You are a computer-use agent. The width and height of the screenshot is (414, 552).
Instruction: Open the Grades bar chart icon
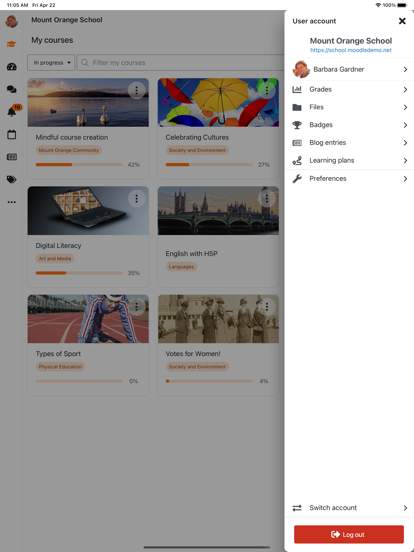[297, 89]
